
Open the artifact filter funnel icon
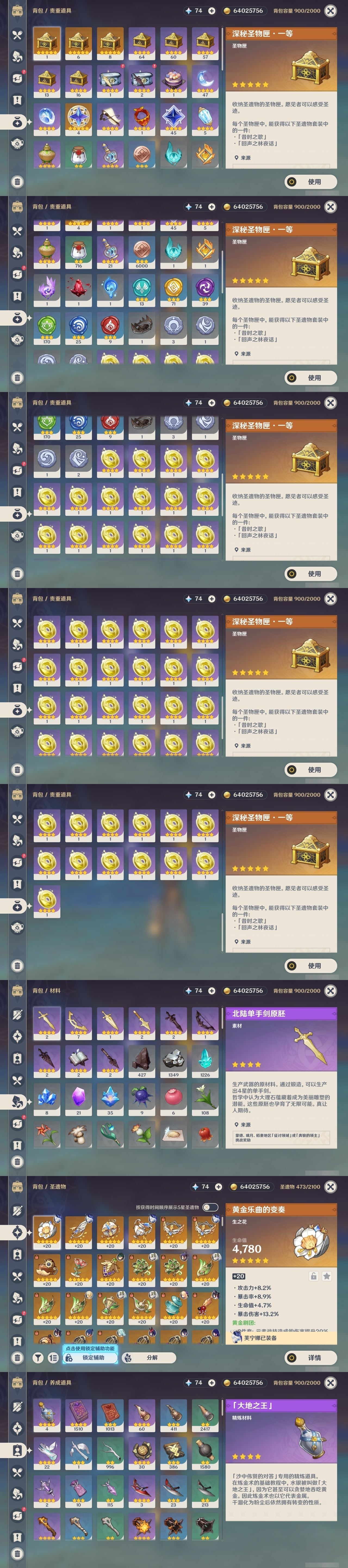(x=38, y=1357)
